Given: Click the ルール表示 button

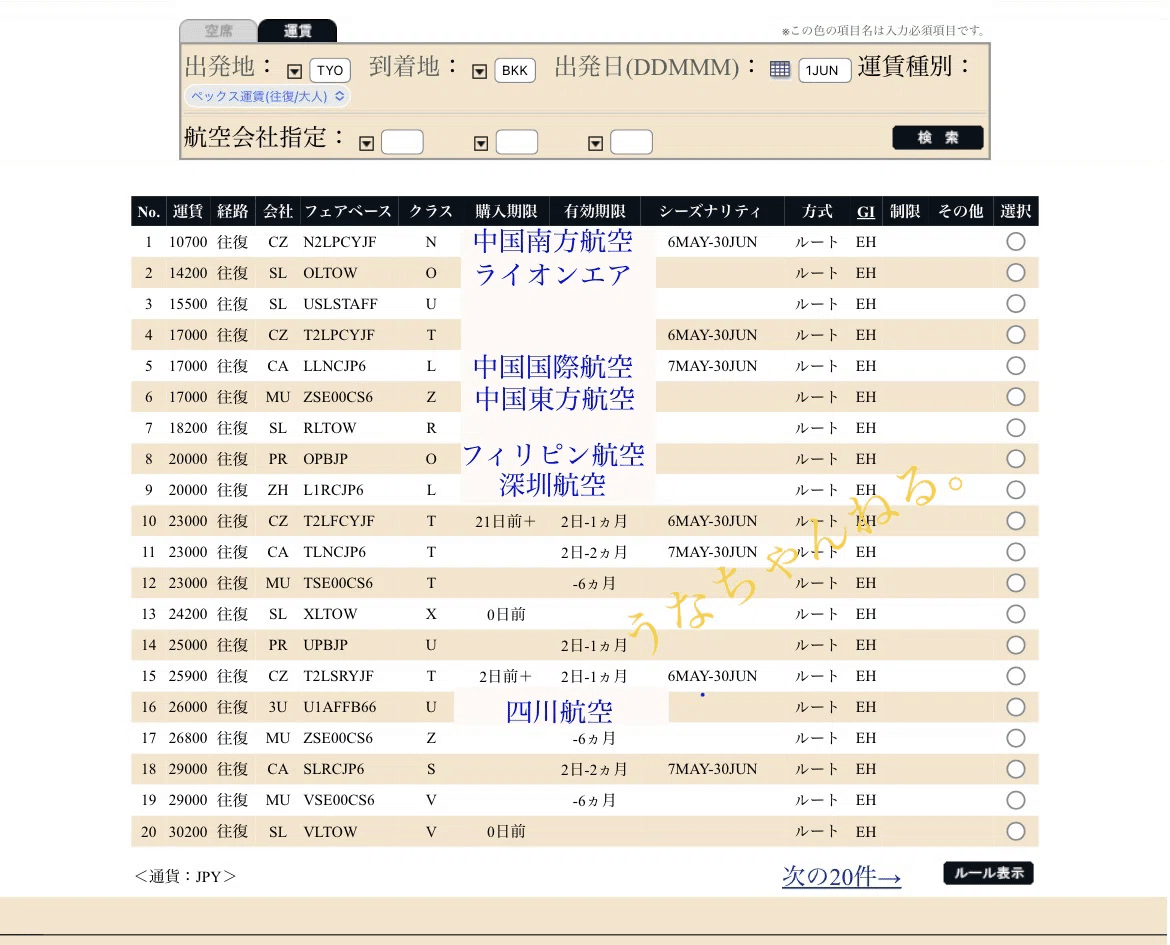Looking at the screenshot, I should click(989, 873).
